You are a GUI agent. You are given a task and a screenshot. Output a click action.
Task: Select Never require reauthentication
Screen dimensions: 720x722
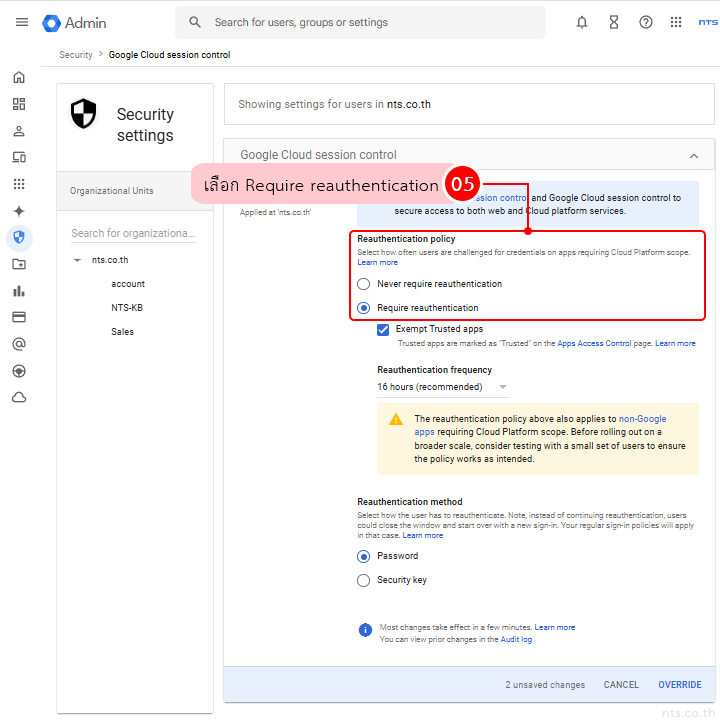click(364, 284)
